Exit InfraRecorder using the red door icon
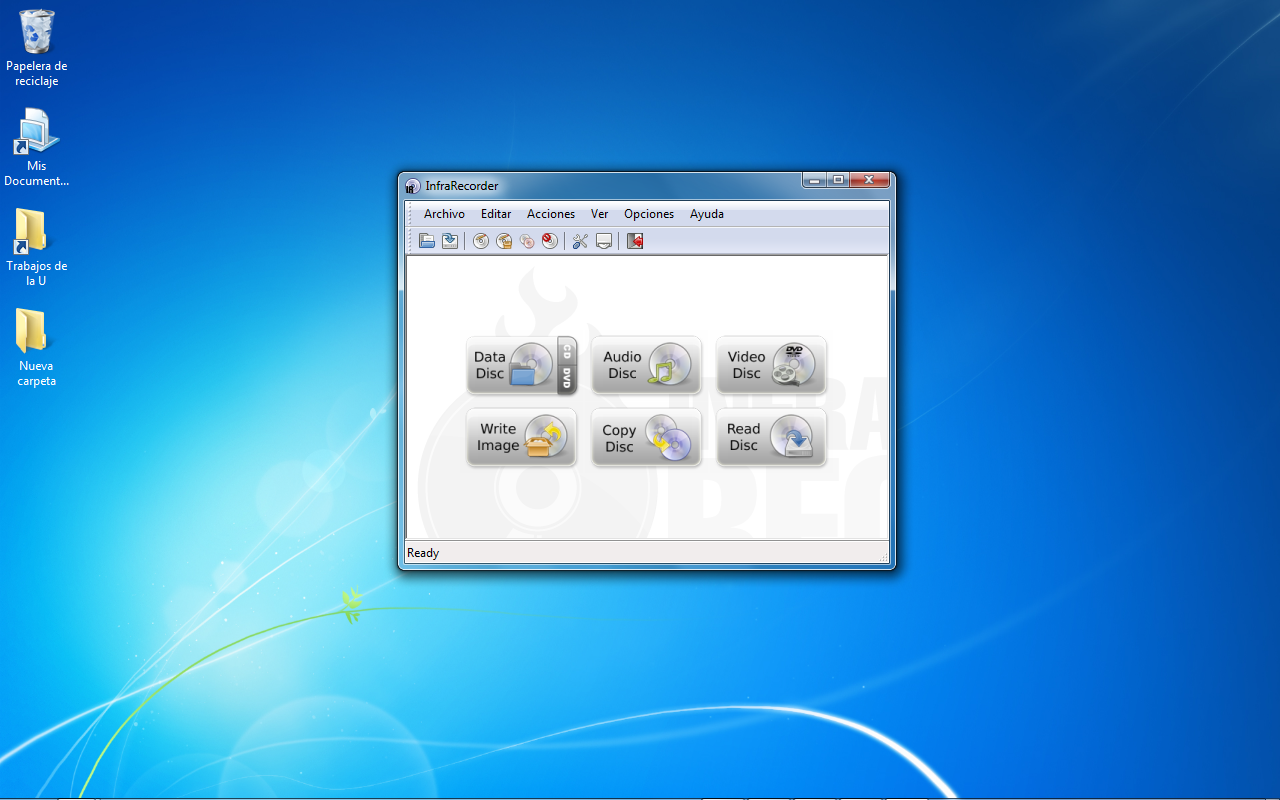1280x800 pixels. (x=634, y=241)
